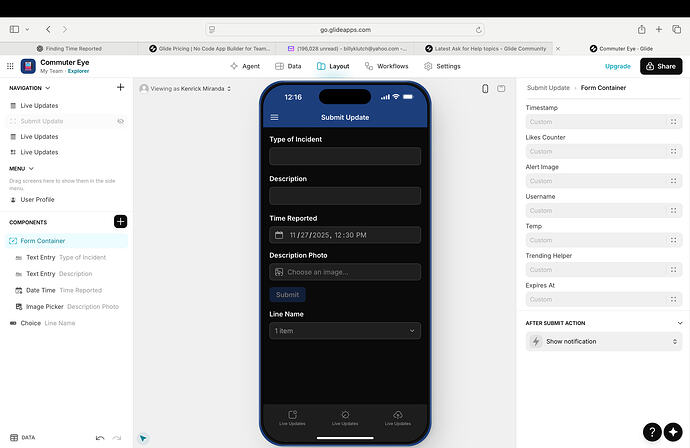Open a new Safari tab
The width and height of the screenshot is (690, 448).
click(659, 29)
